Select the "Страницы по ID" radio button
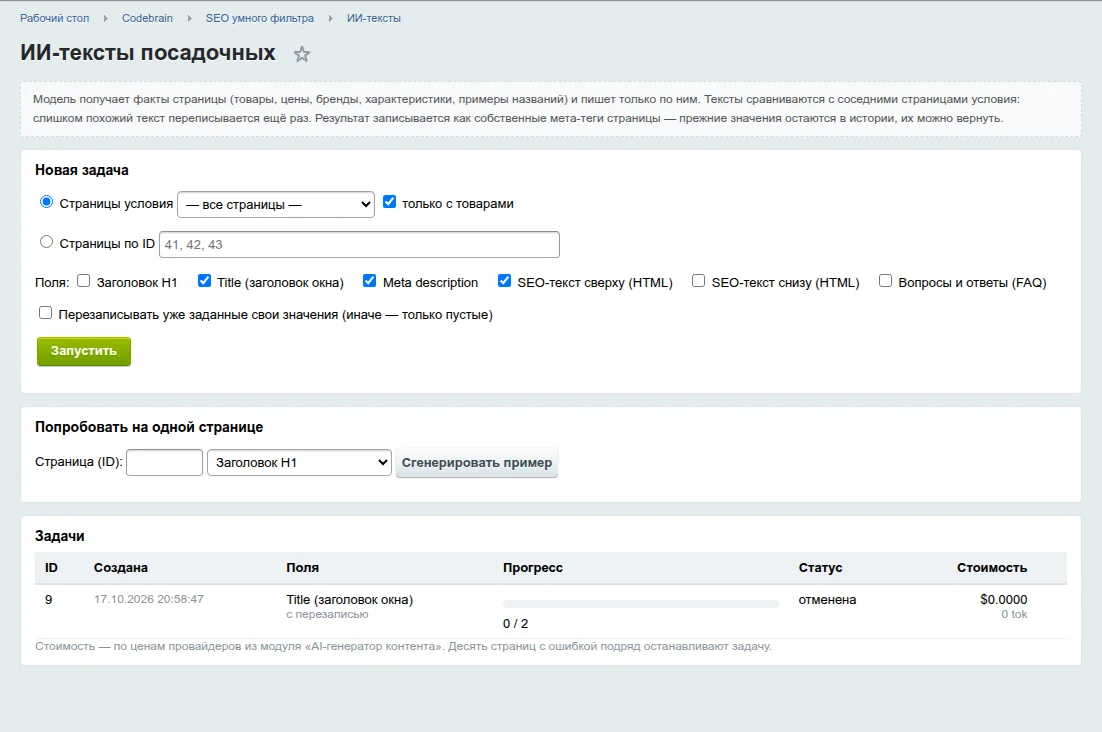Viewport: 1102px width, 732px height. click(46, 242)
